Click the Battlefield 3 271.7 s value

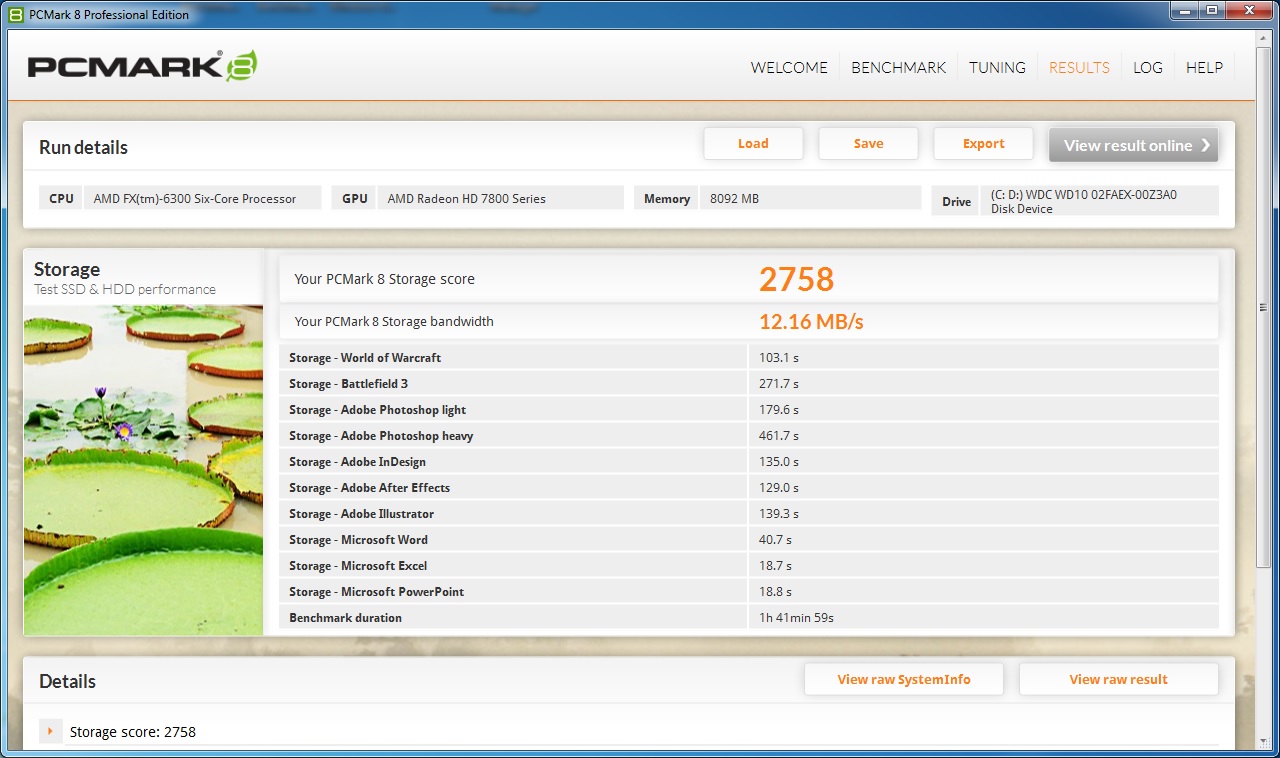pyautogui.click(x=778, y=384)
